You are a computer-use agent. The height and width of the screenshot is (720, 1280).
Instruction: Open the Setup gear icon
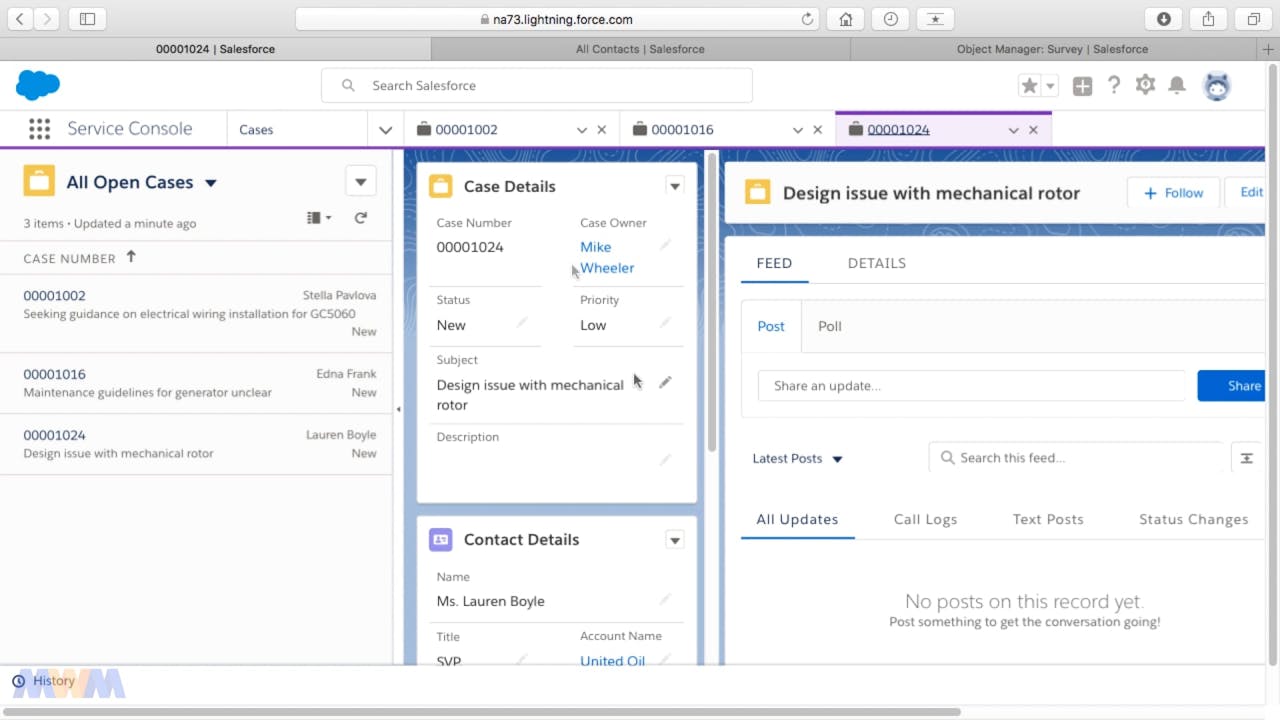[x=1145, y=86]
